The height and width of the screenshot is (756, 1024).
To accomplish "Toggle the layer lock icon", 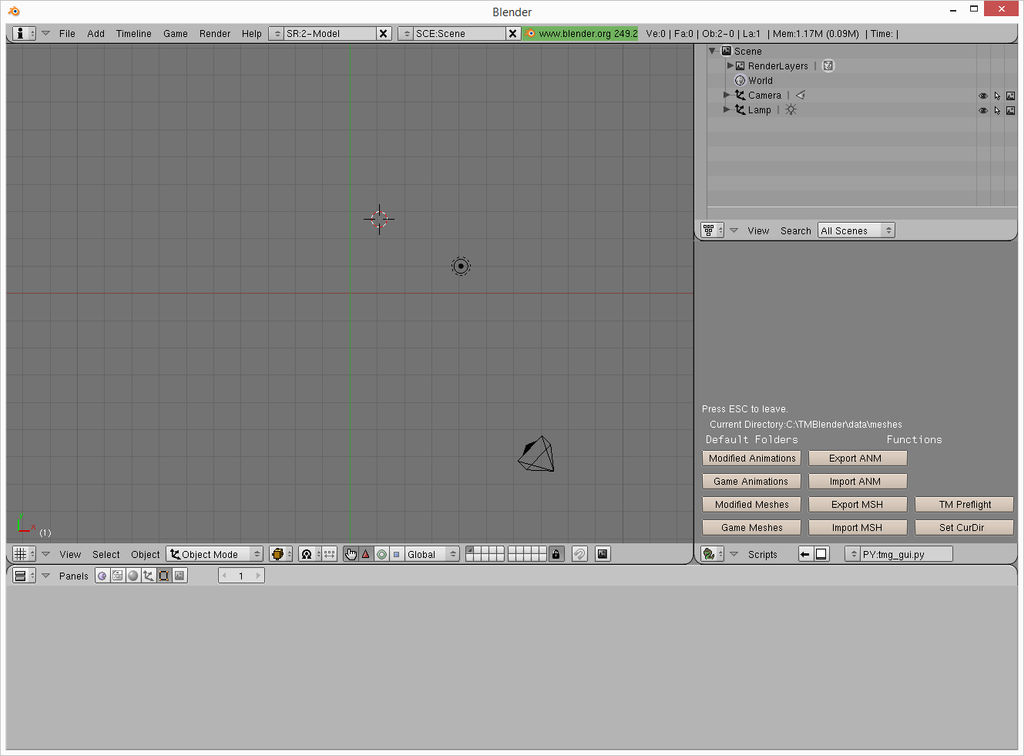I will [x=556, y=554].
